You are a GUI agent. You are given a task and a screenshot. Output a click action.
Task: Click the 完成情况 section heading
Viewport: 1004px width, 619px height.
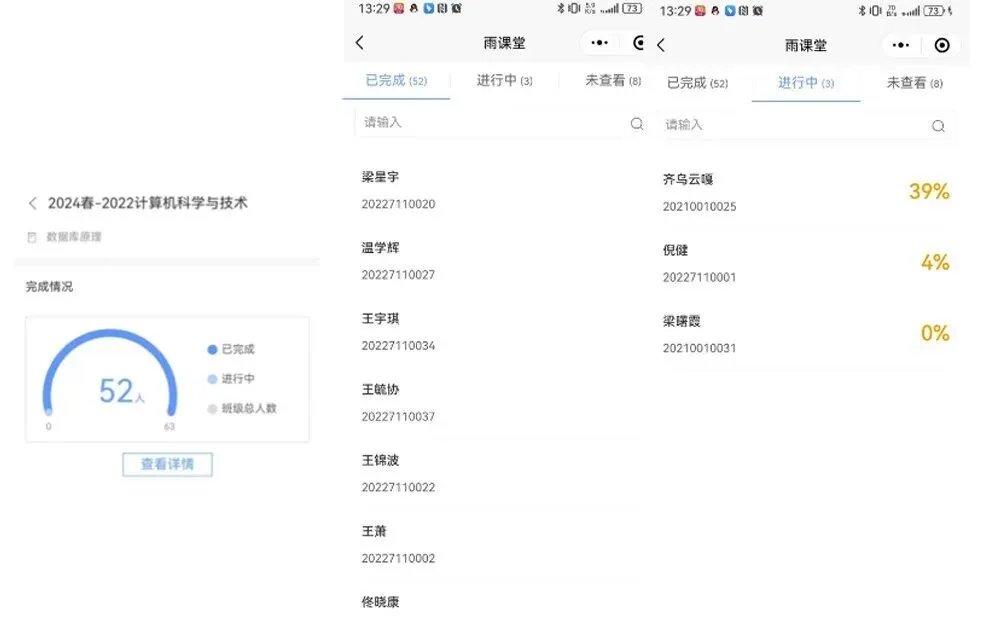pos(49,287)
